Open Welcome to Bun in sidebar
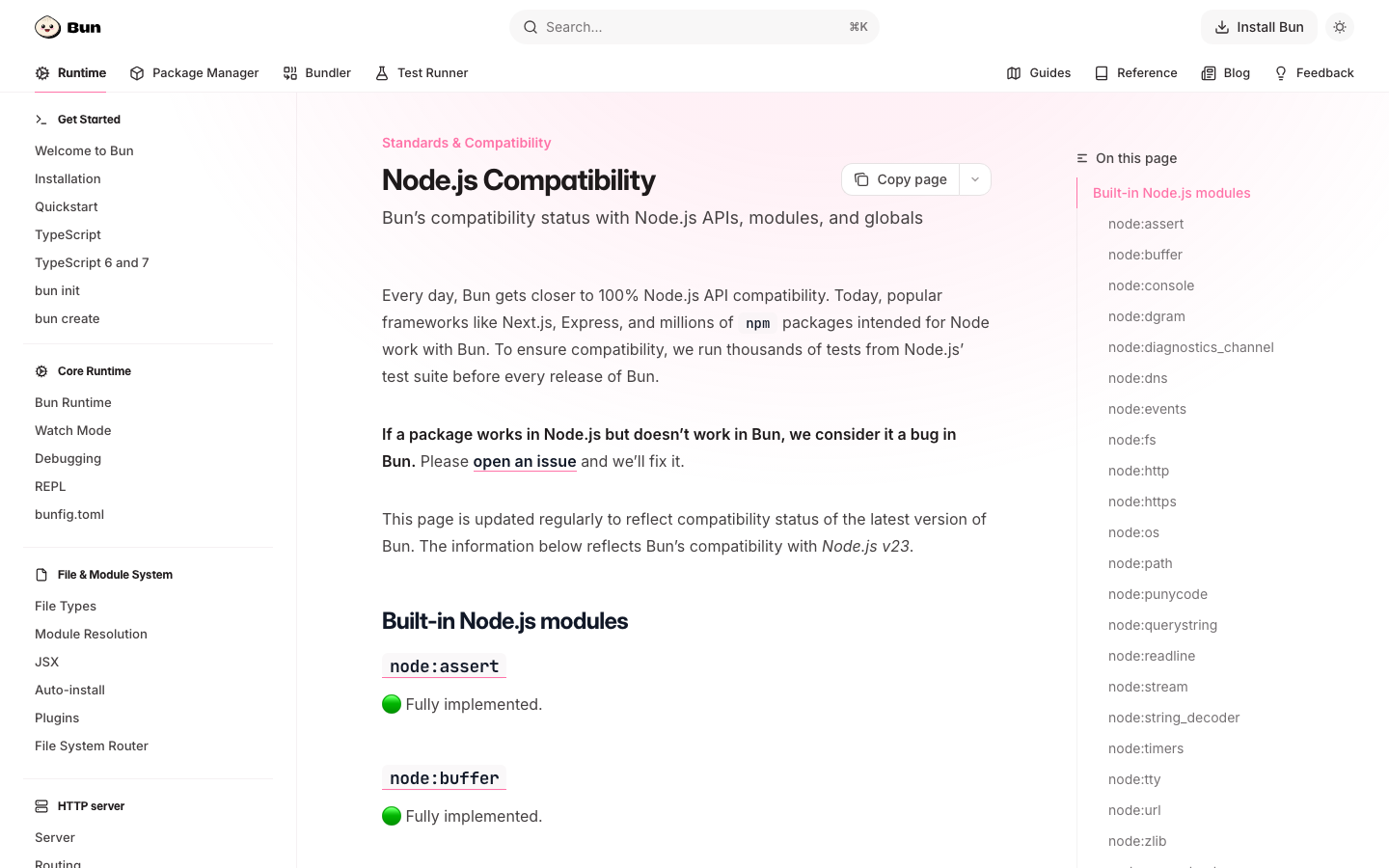This screenshot has height=868, width=1389. tap(84, 150)
